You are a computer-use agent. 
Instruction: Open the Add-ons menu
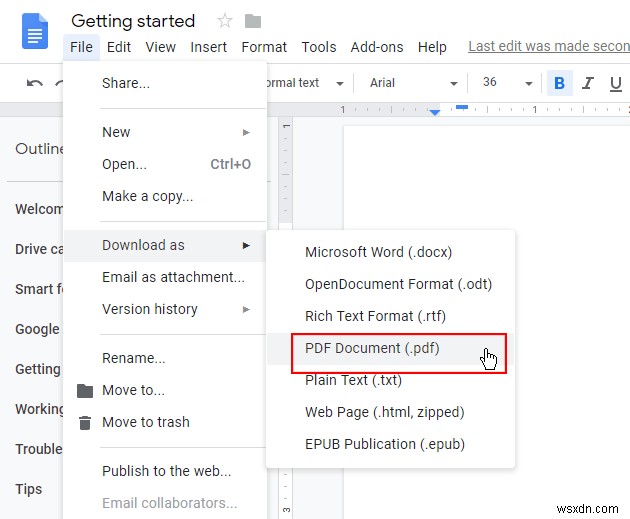pyautogui.click(x=377, y=47)
